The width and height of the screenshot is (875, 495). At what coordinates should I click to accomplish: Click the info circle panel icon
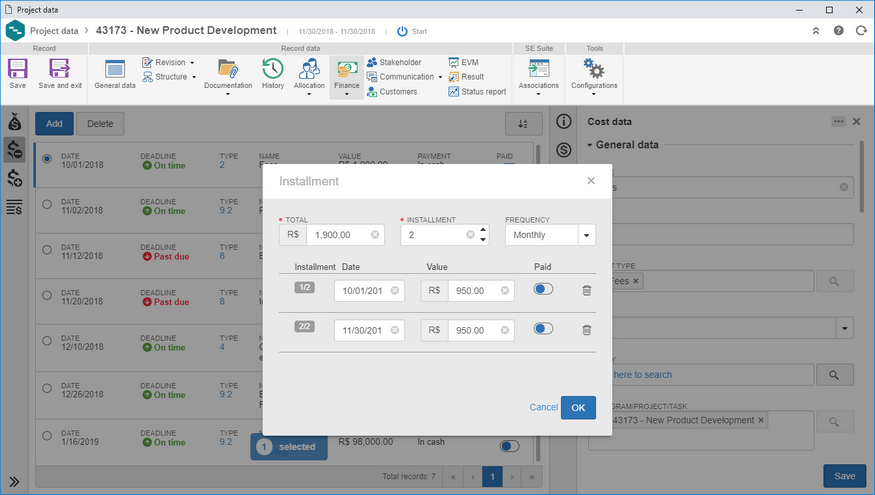coord(564,121)
